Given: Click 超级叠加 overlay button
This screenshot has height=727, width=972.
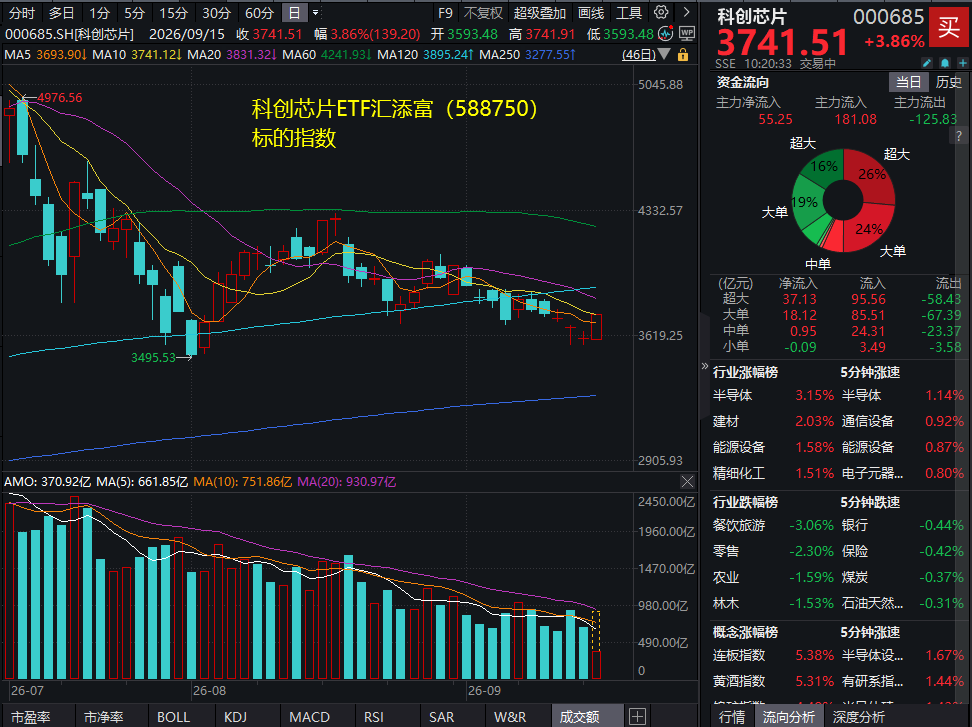Looking at the screenshot, I should (539, 13).
